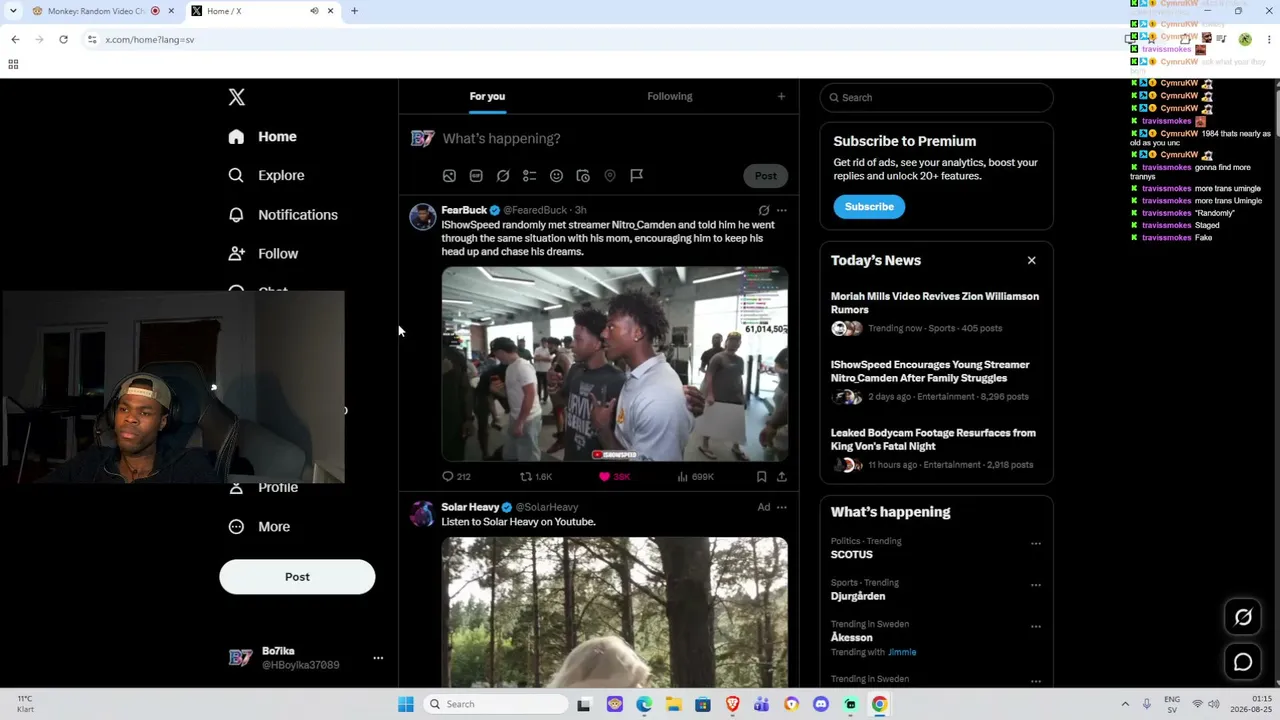Switch to the For you tab
This screenshot has width=1280, height=720.
click(487, 96)
